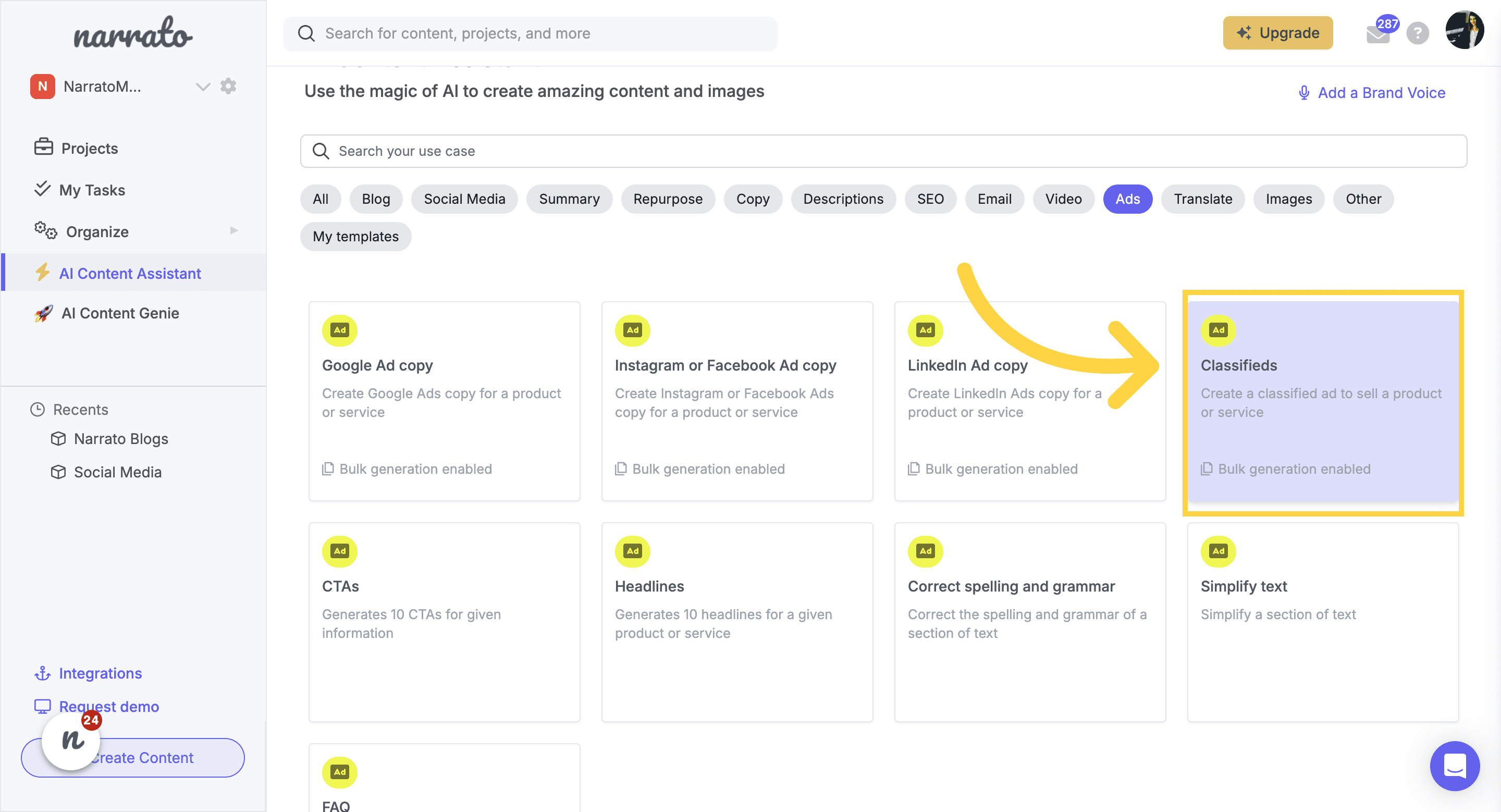
Task: Click the Organize gears icon
Action: [45, 231]
